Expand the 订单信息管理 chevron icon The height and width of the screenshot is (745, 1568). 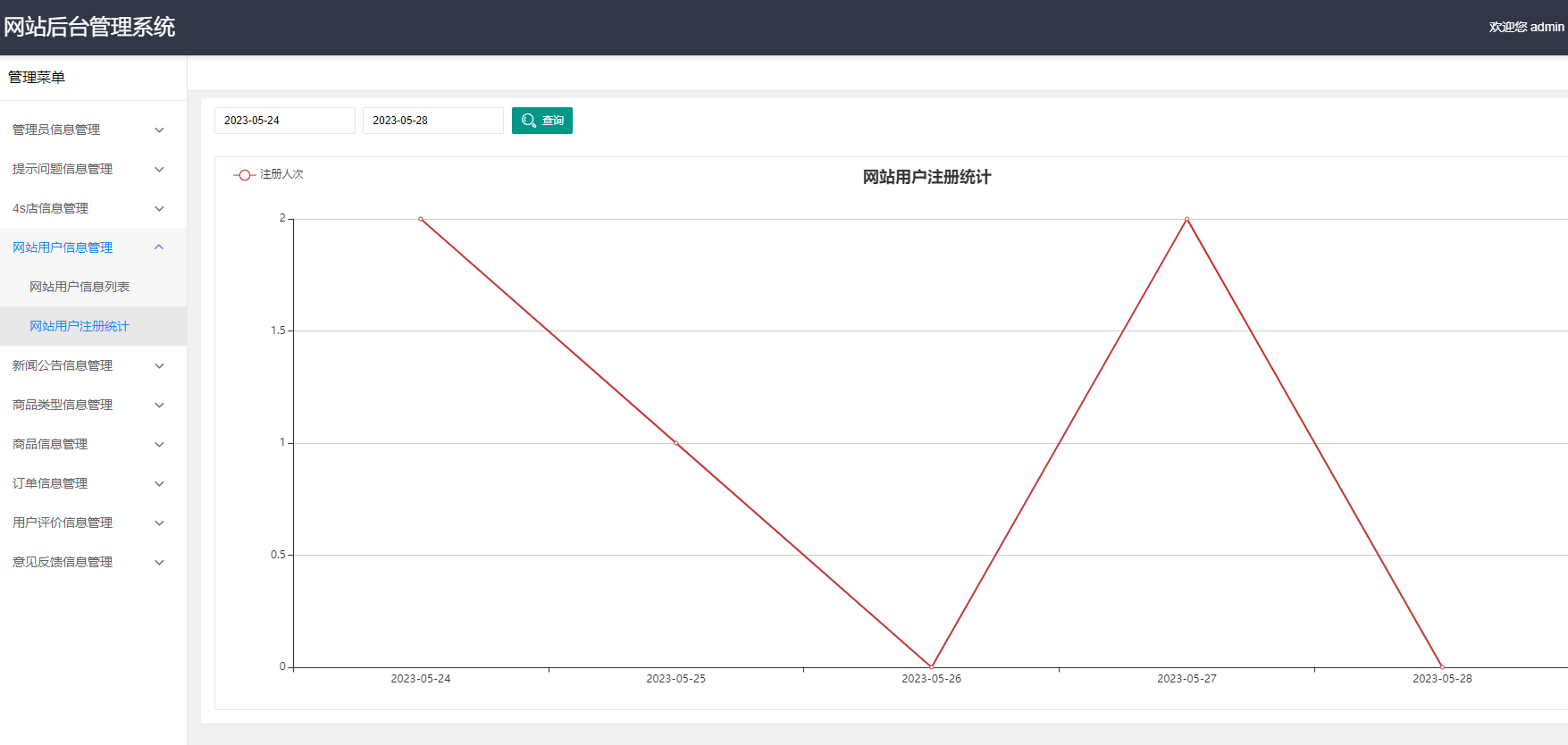click(159, 484)
